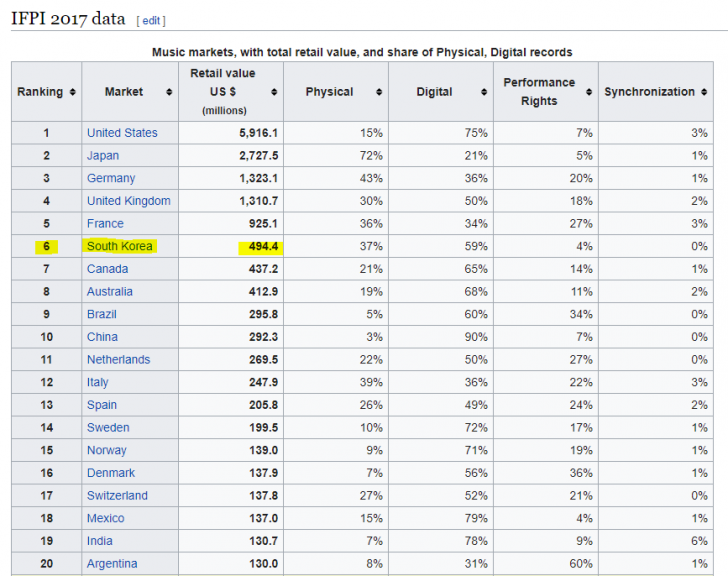Viewport: 728px width, 576px height.
Task: Follow the Japan link
Action: [103, 156]
